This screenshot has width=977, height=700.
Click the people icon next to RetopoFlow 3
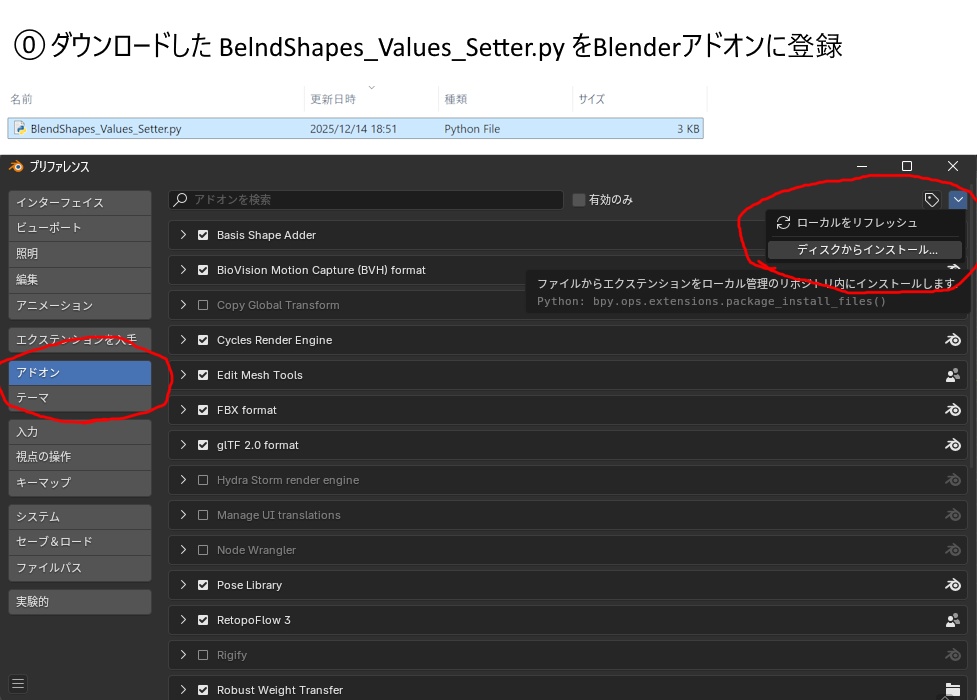(952, 620)
